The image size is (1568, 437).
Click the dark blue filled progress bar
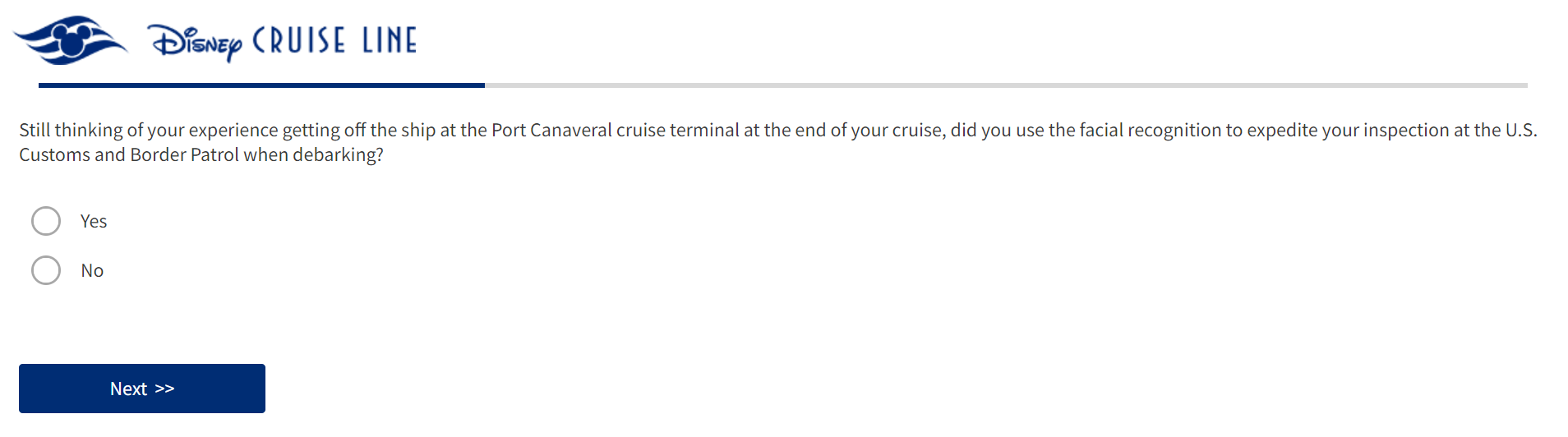coord(261,85)
